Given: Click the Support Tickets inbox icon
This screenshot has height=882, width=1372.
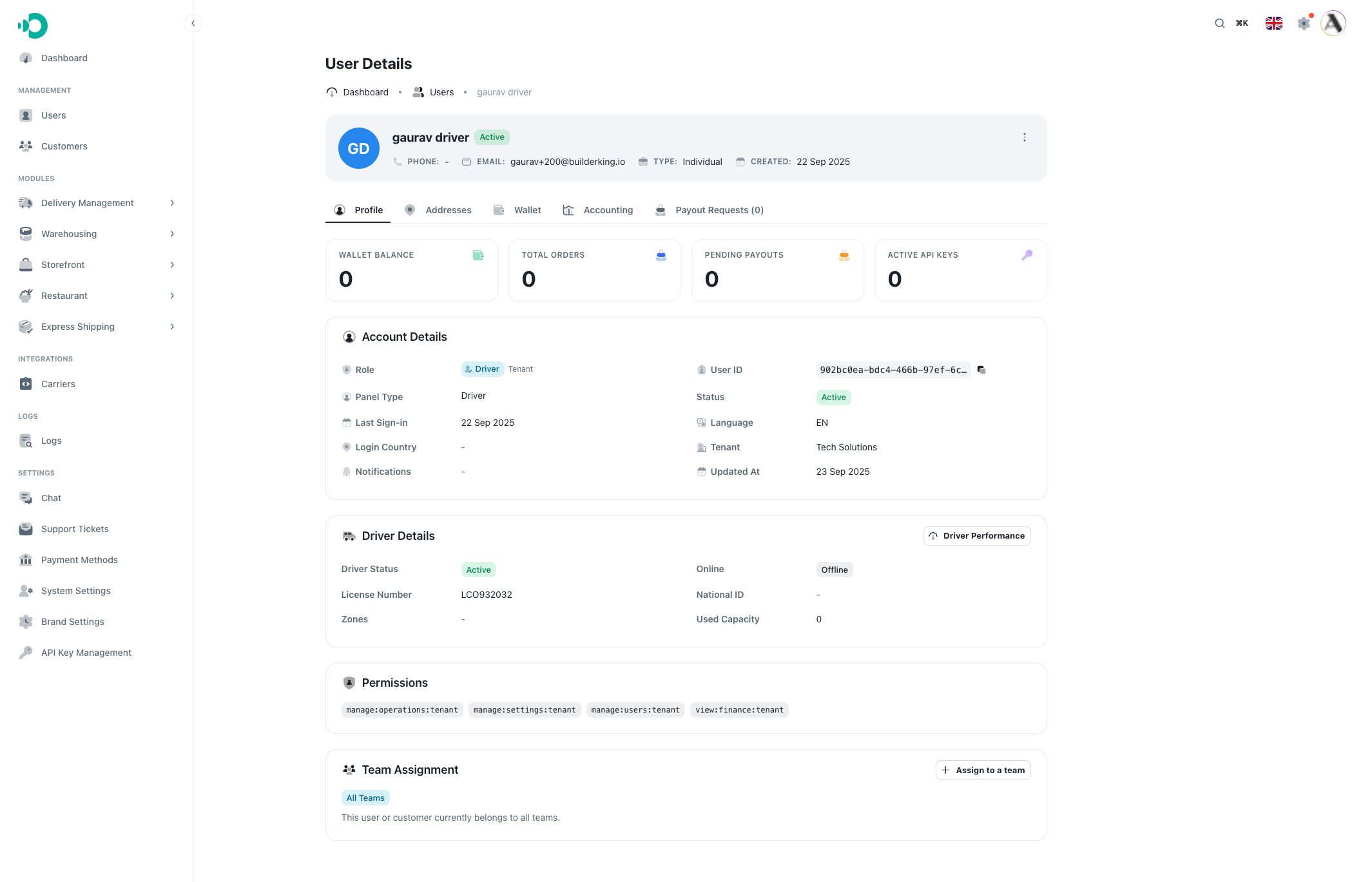Looking at the screenshot, I should (26, 529).
